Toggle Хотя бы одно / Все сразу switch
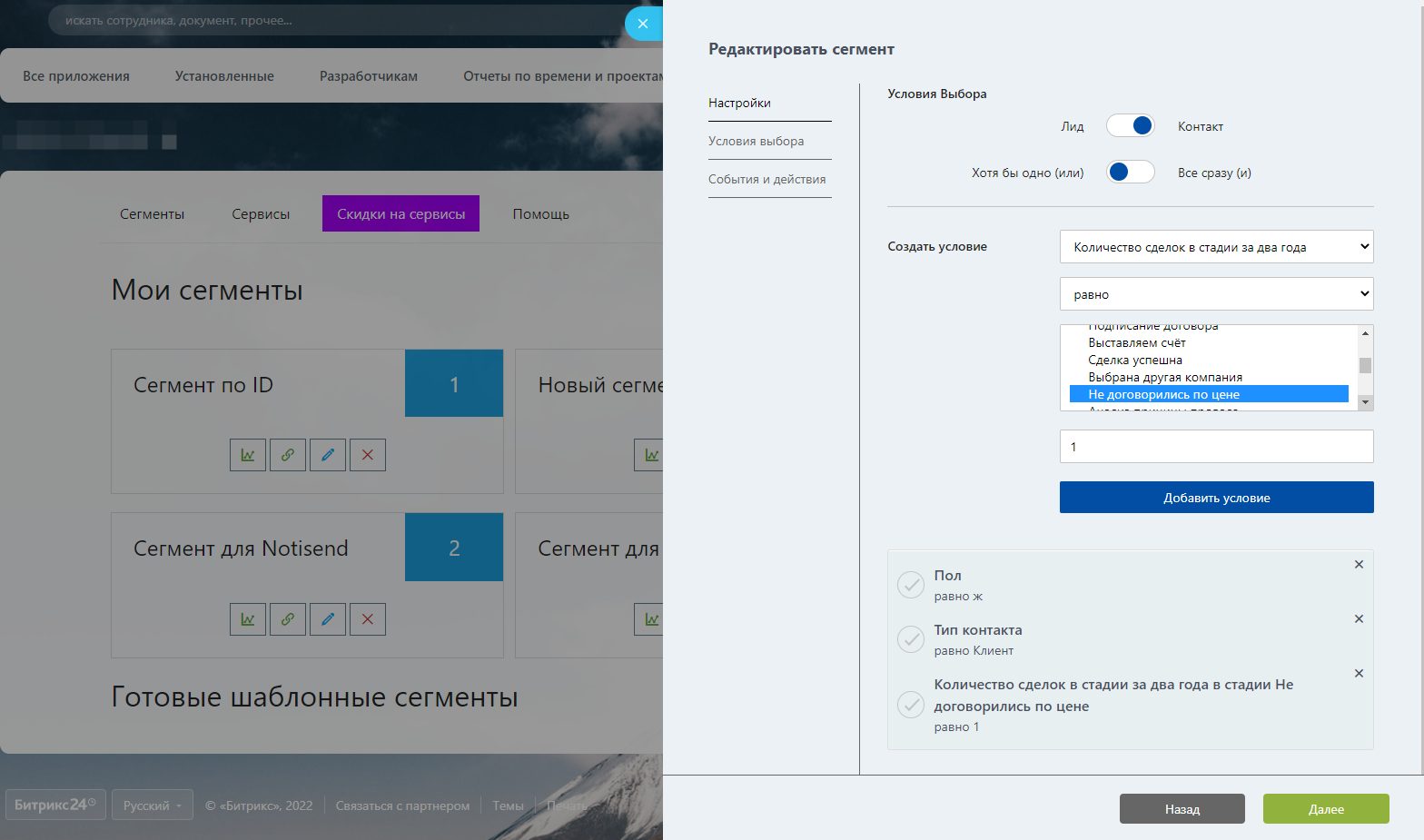This screenshot has width=1424, height=840. [x=1130, y=172]
